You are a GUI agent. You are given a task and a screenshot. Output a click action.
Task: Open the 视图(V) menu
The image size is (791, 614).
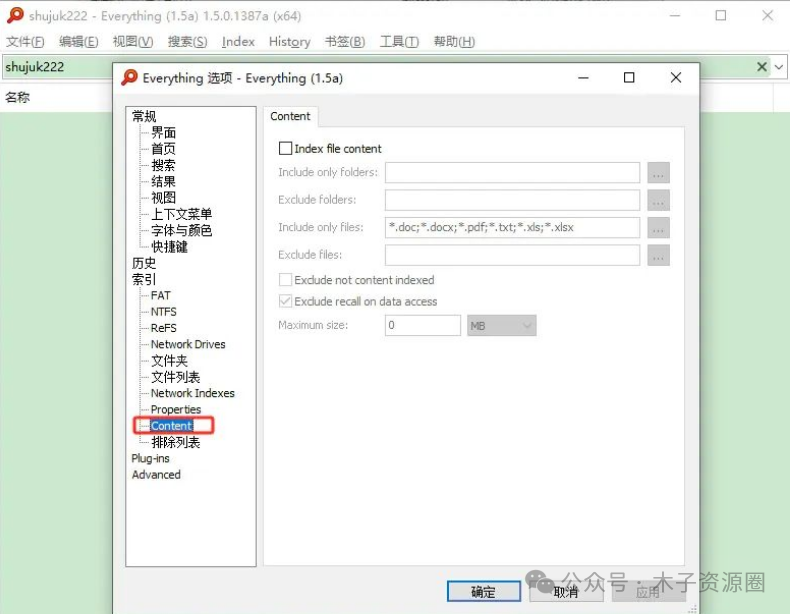tap(133, 41)
